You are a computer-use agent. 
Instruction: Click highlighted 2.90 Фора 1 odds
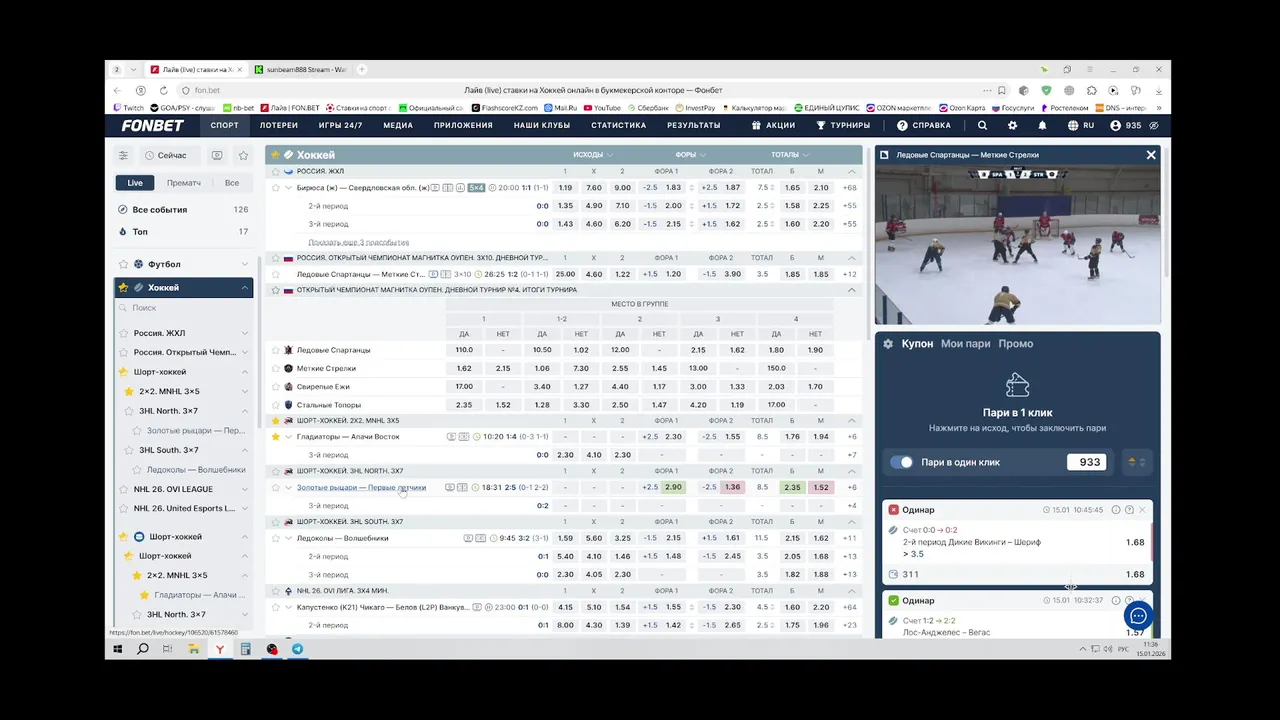tap(673, 488)
